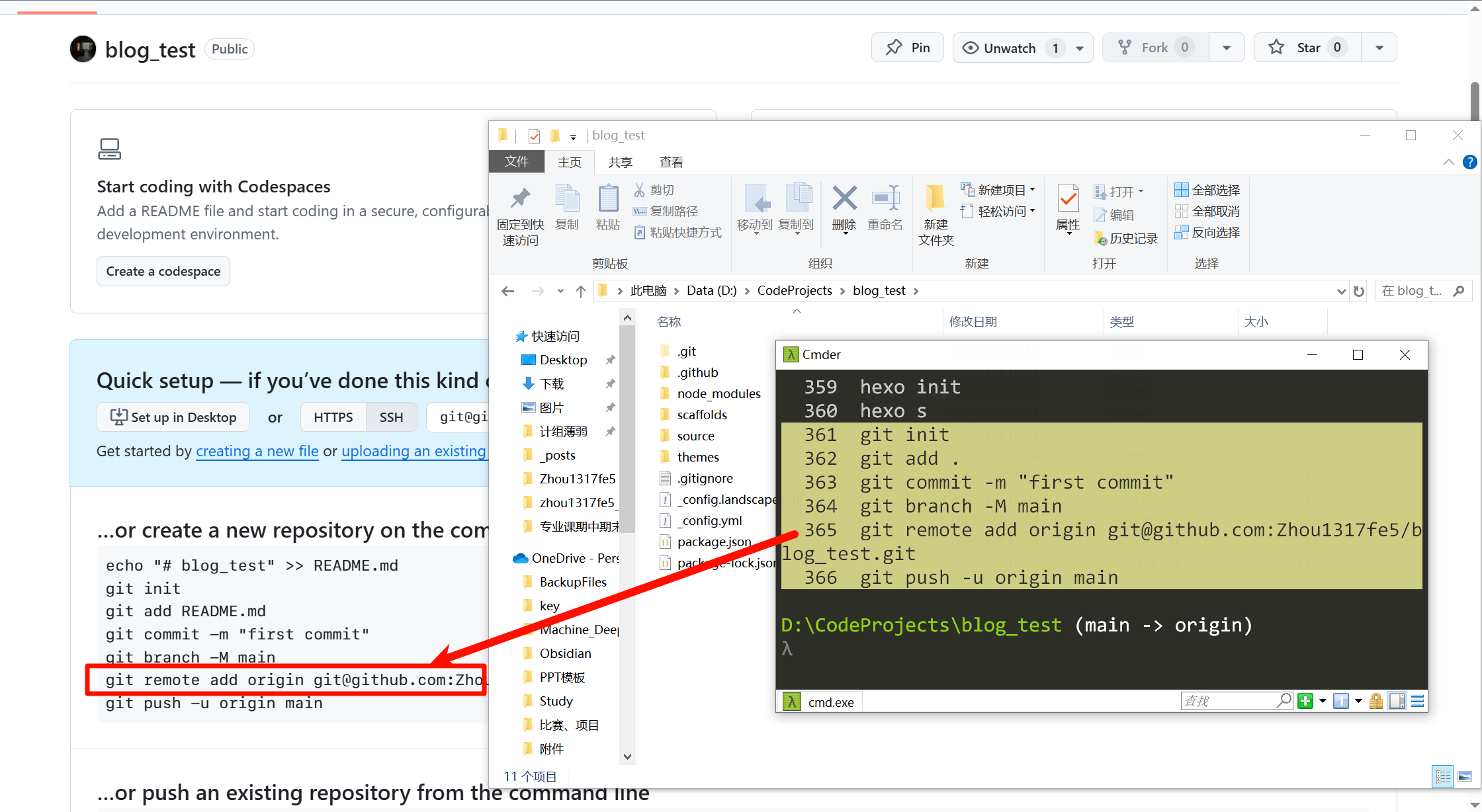The height and width of the screenshot is (812, 1482).
Task: Click Set up in Desktop button
Action: tap(173, 417)
